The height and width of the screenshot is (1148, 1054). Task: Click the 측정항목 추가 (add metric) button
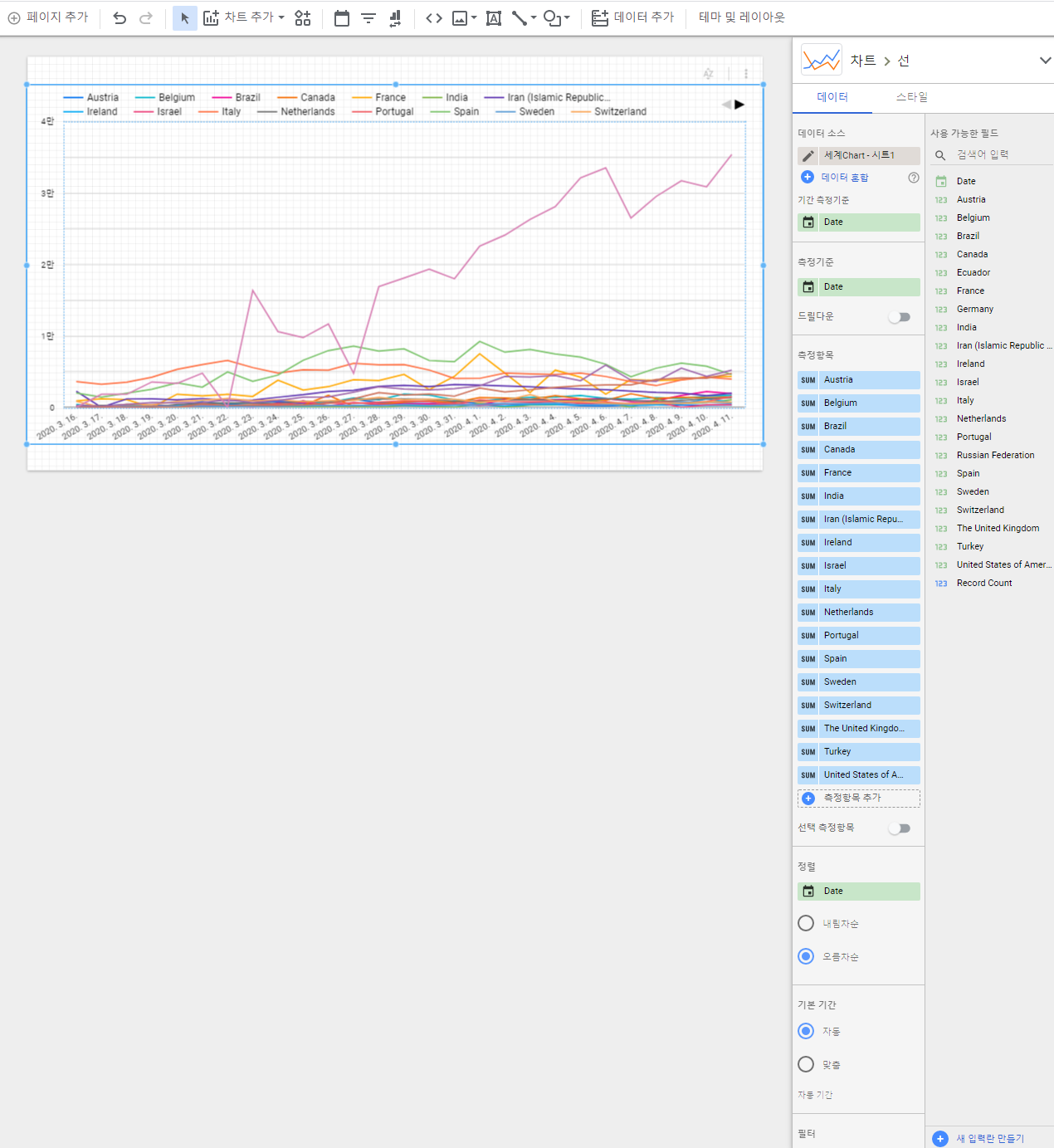click(859, 798)
